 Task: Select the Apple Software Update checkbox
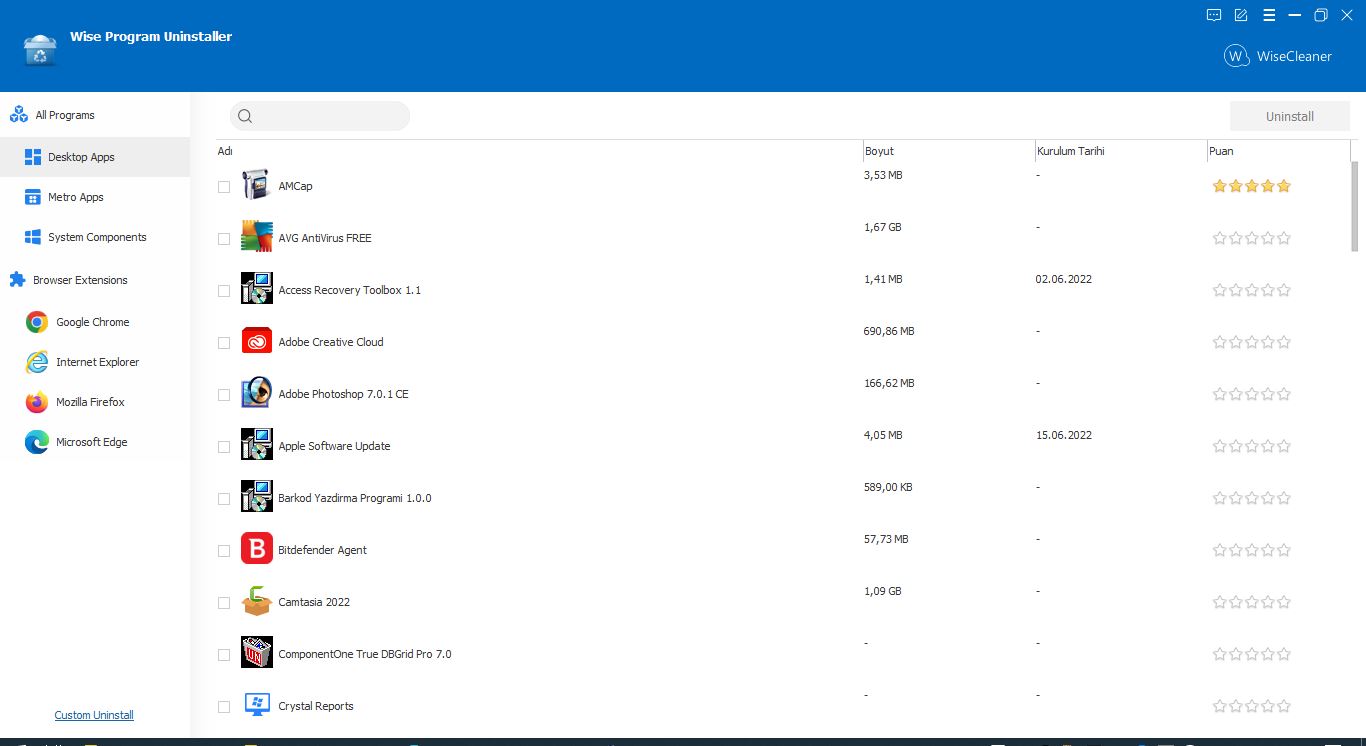click(x=224, y=447)
